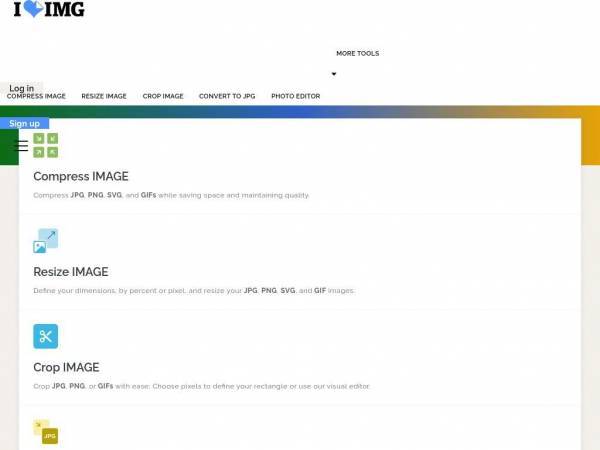Select the RESIZE IMAGE nav item

click(104, 96)
